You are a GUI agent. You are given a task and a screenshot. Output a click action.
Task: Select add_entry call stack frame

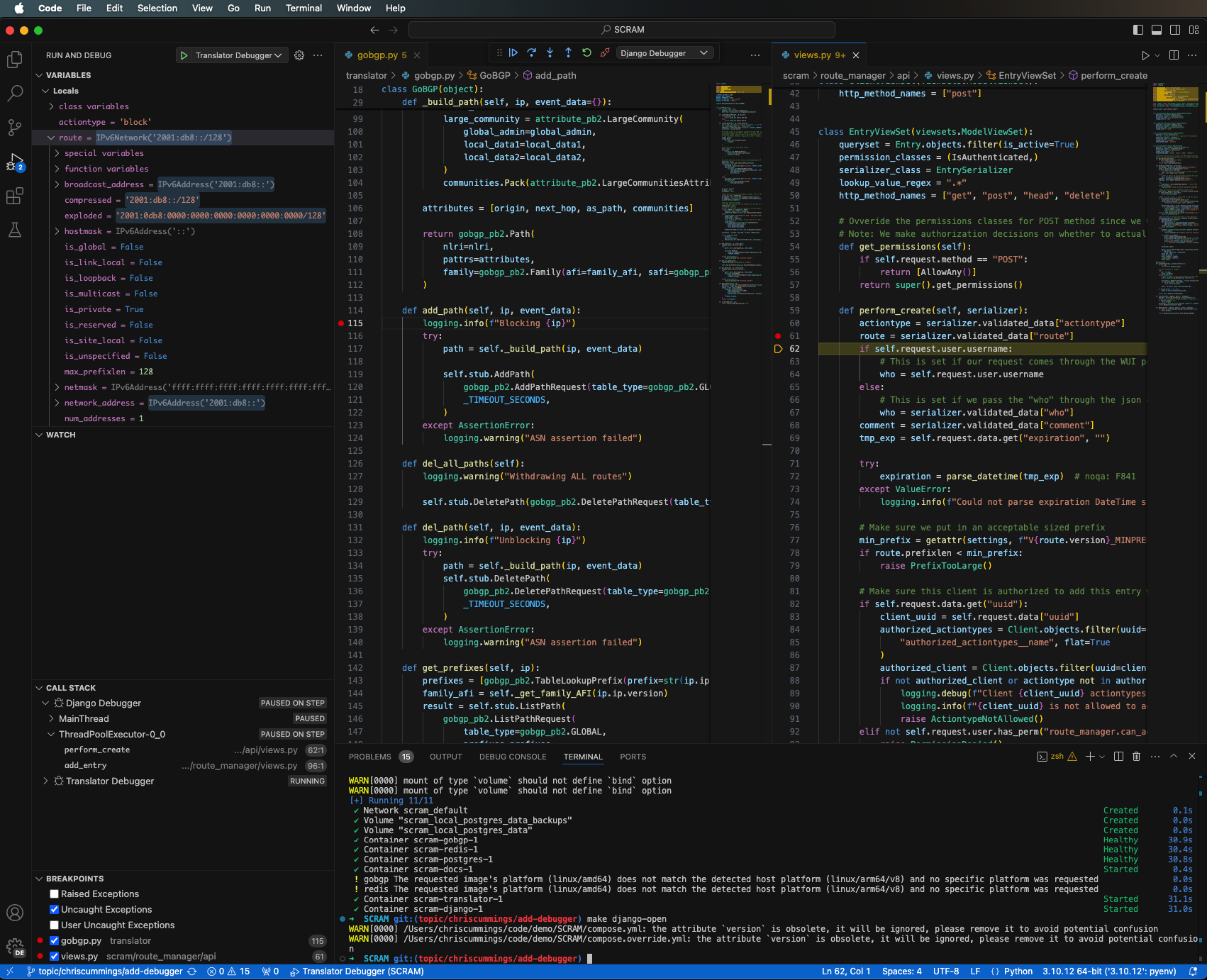pyautogui.click(x=183, y=766)
